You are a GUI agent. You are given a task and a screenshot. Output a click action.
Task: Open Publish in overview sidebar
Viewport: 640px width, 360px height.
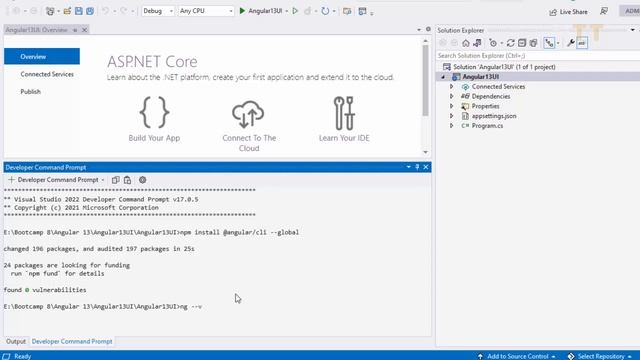click(x=31, y=92)
